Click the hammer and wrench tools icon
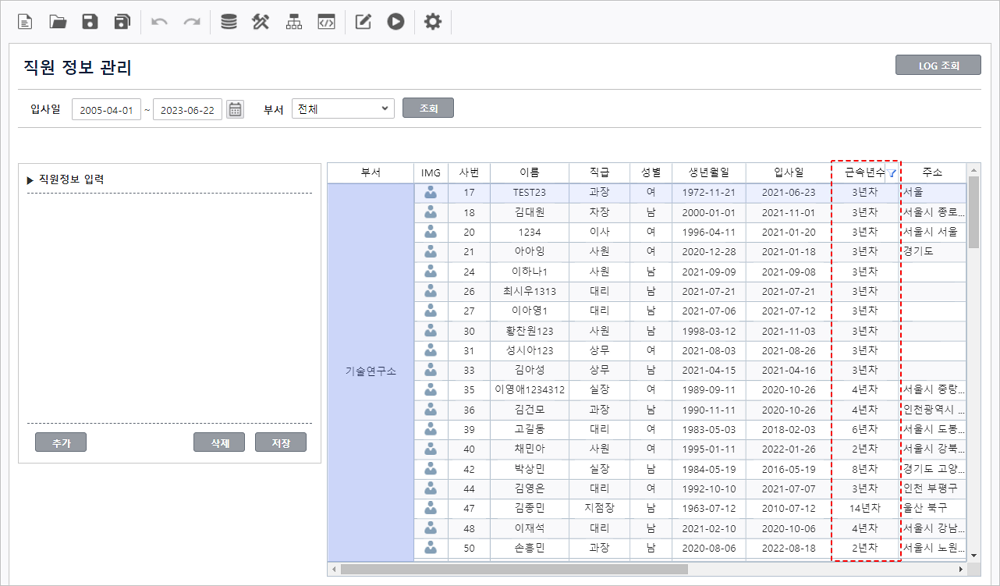1000x586 pixels. click(261, 22)
